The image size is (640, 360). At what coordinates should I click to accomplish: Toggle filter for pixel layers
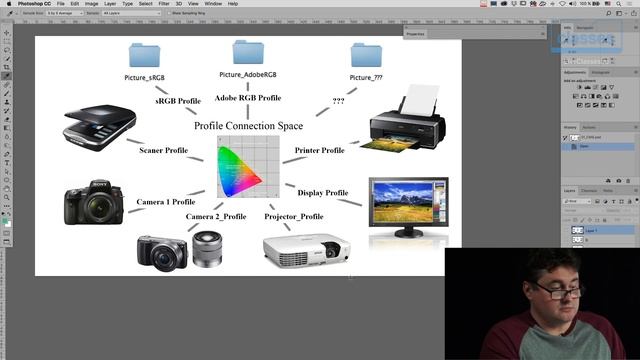(x=597, y=201)
